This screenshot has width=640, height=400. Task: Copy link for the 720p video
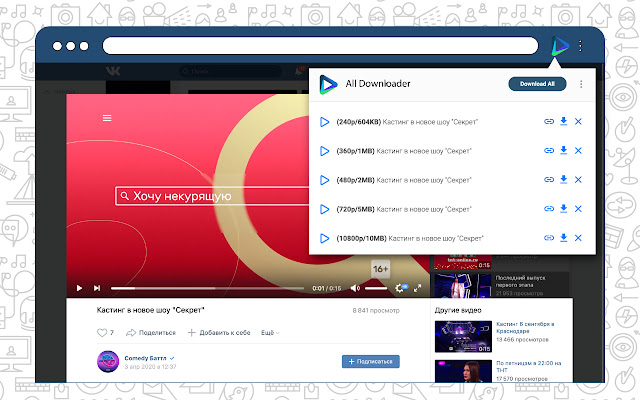point(548,209)
